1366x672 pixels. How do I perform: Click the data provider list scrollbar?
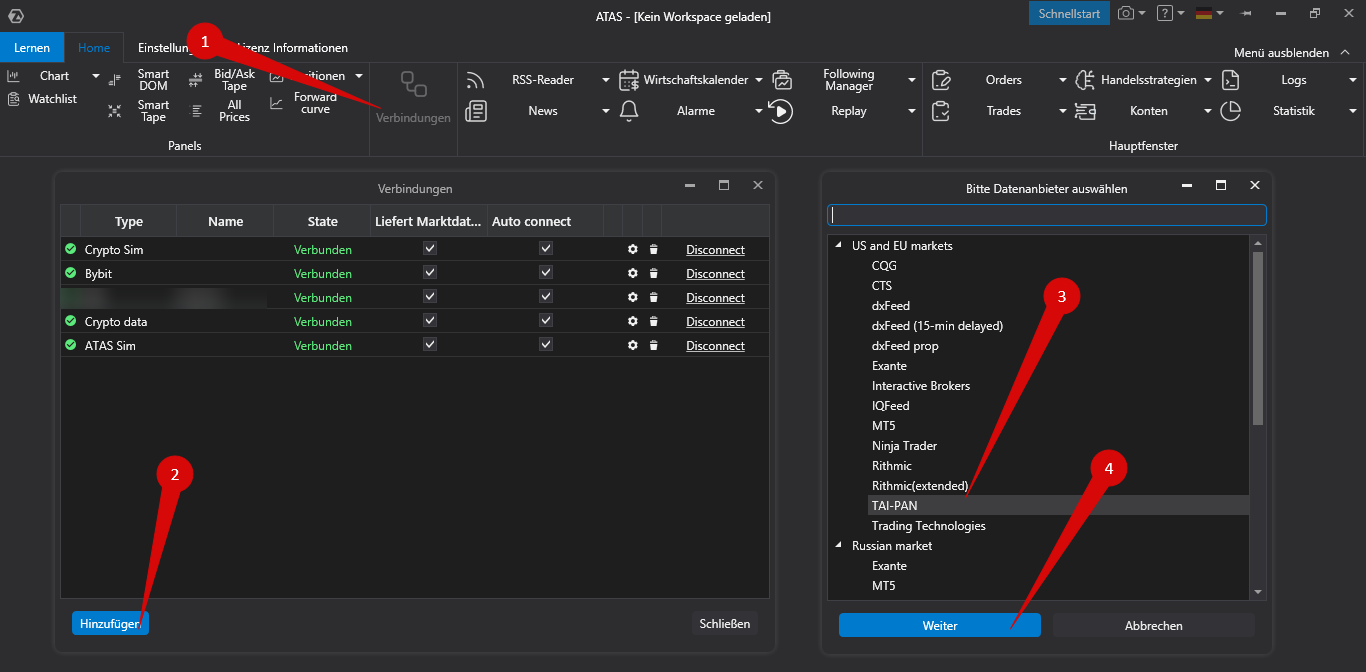tap(1258, 340)
